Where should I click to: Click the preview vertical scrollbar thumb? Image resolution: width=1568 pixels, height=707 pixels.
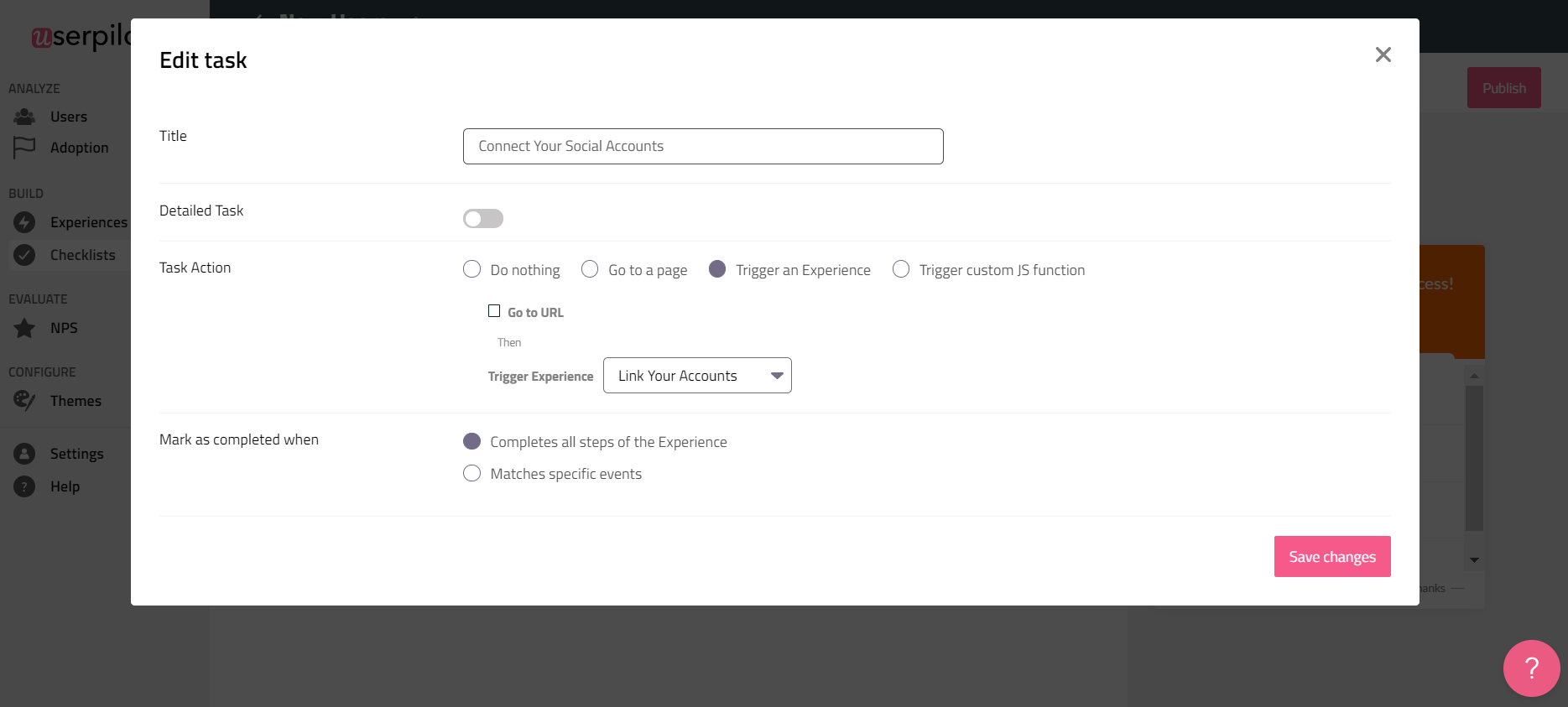(1474, 458)
